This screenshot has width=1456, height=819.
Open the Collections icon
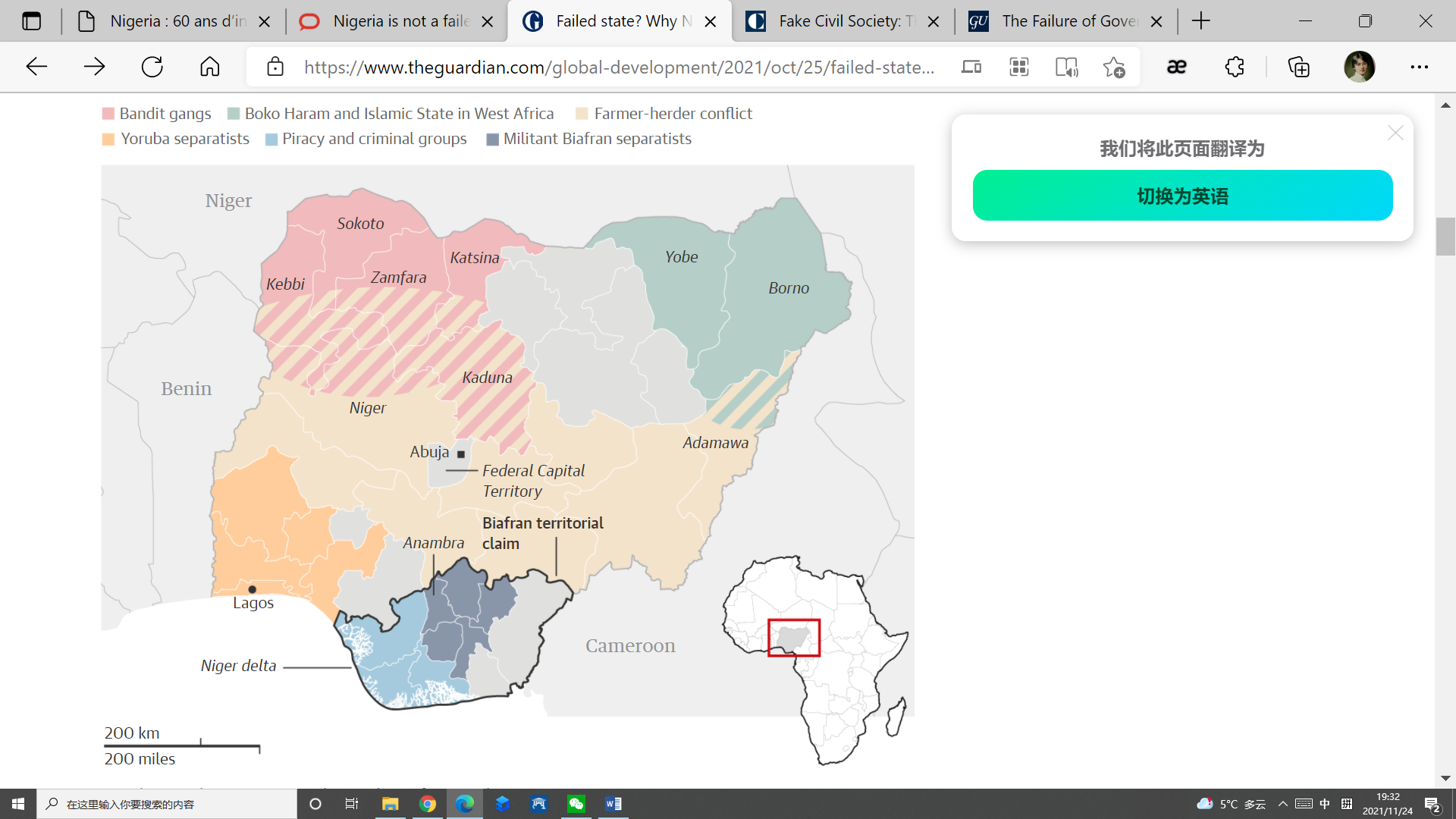[x=1298, y=67]
